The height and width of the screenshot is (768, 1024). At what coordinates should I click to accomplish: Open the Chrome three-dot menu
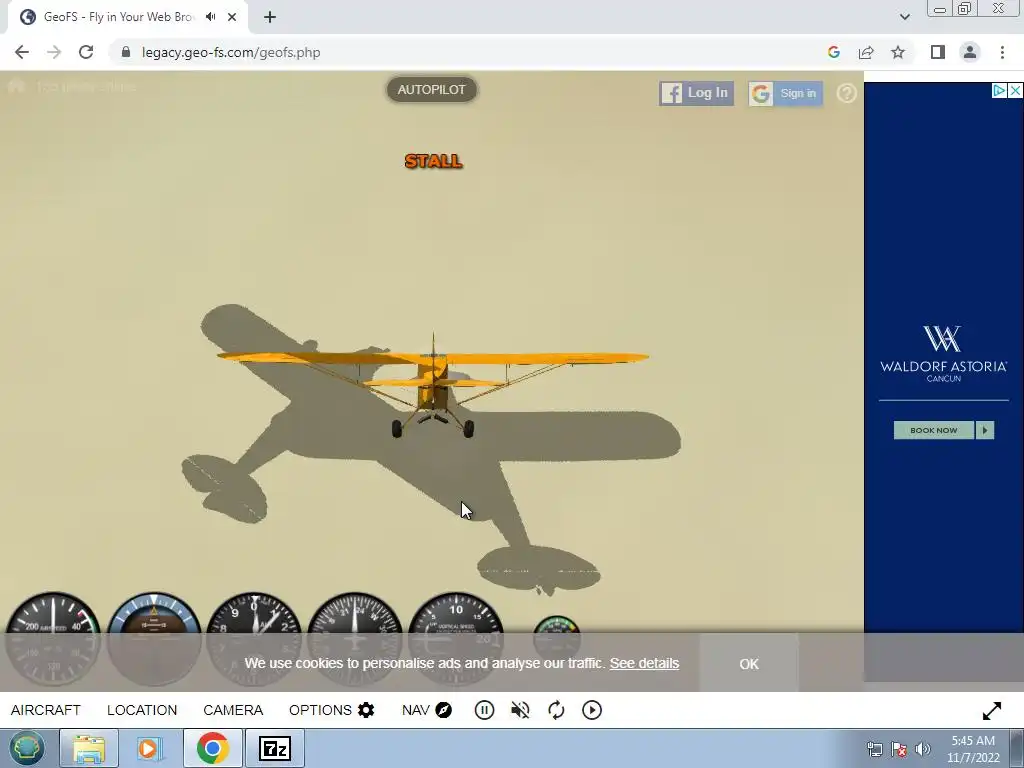[1002, 52]
